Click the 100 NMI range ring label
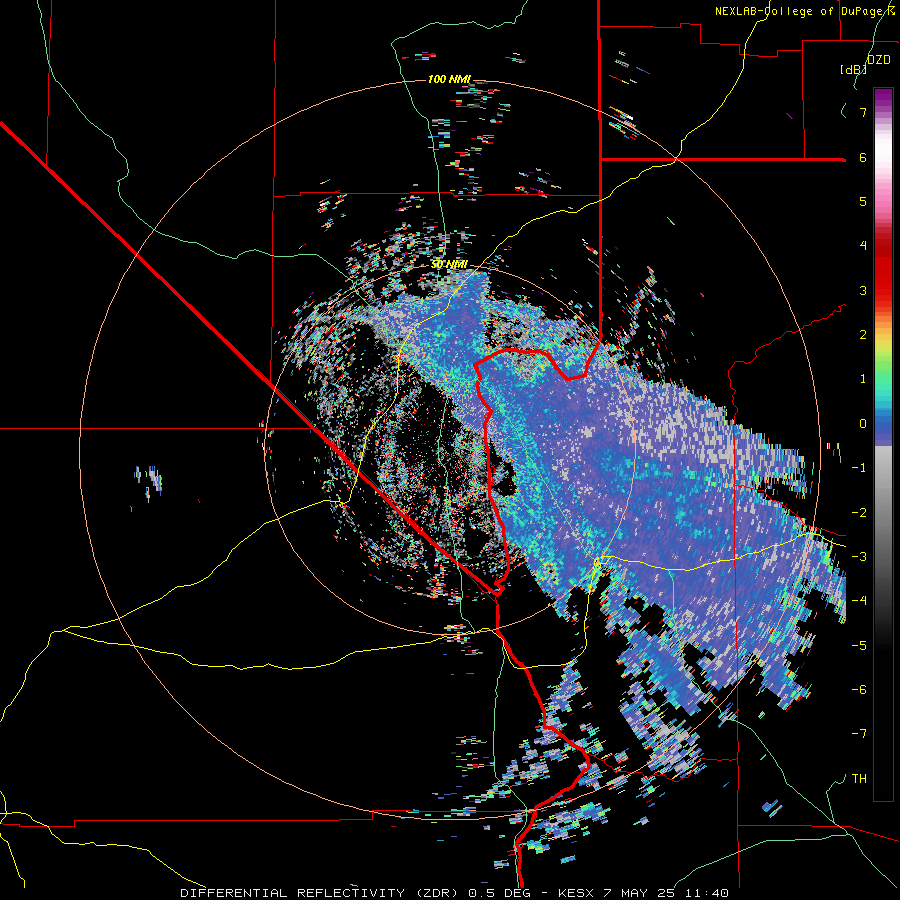Viewport: 900px width, 900px height. coord(449,79)
